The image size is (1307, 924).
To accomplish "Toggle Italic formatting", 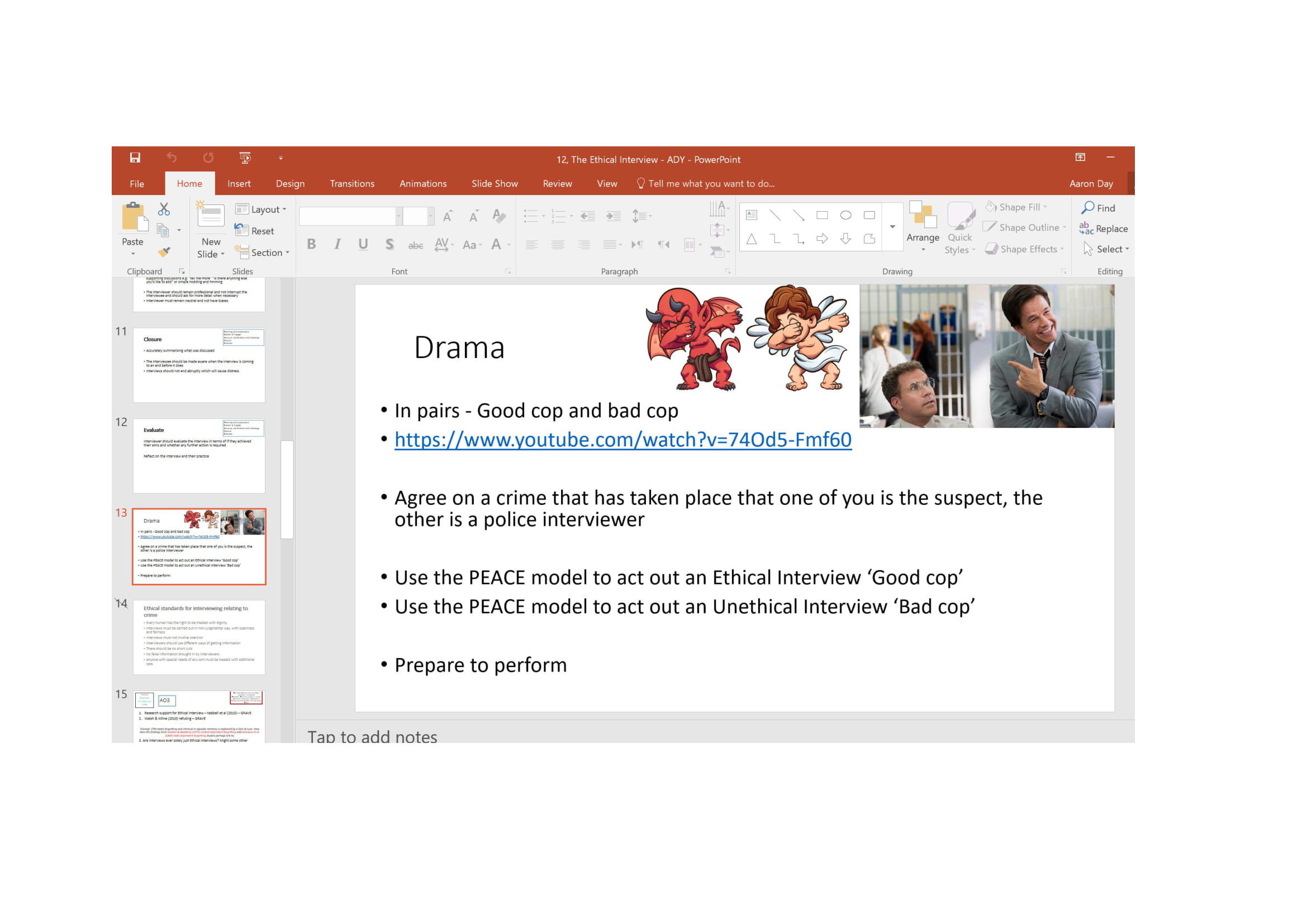I will [338, 245].
